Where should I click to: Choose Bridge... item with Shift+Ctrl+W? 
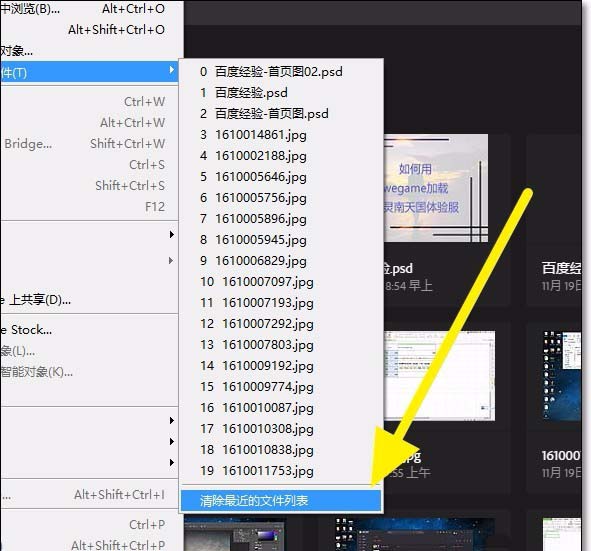click(x=89, y=144)
